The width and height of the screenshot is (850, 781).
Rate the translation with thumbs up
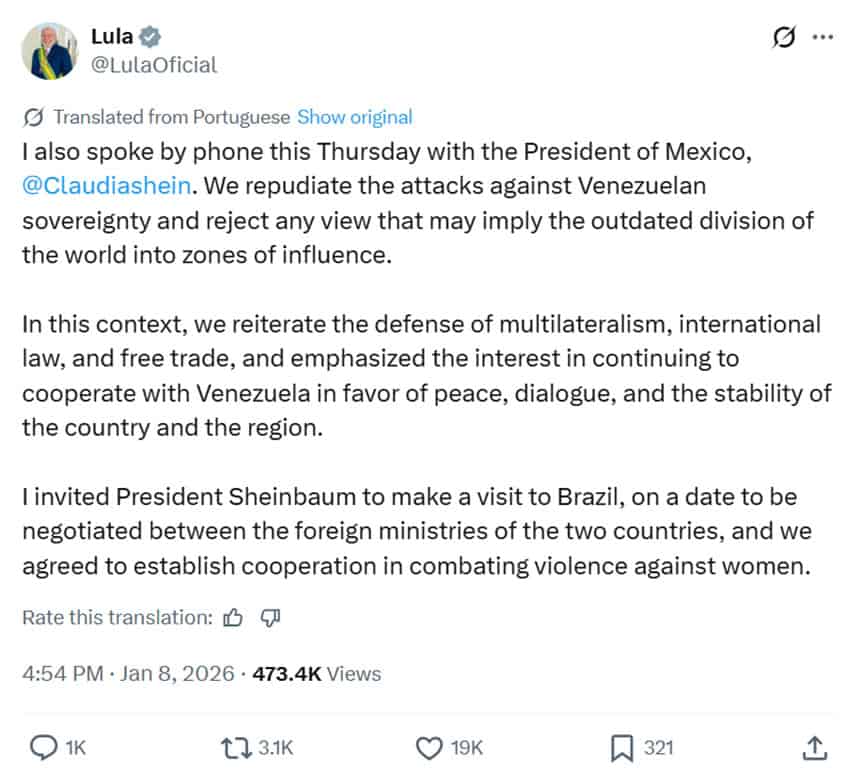[x=233, y=618]
